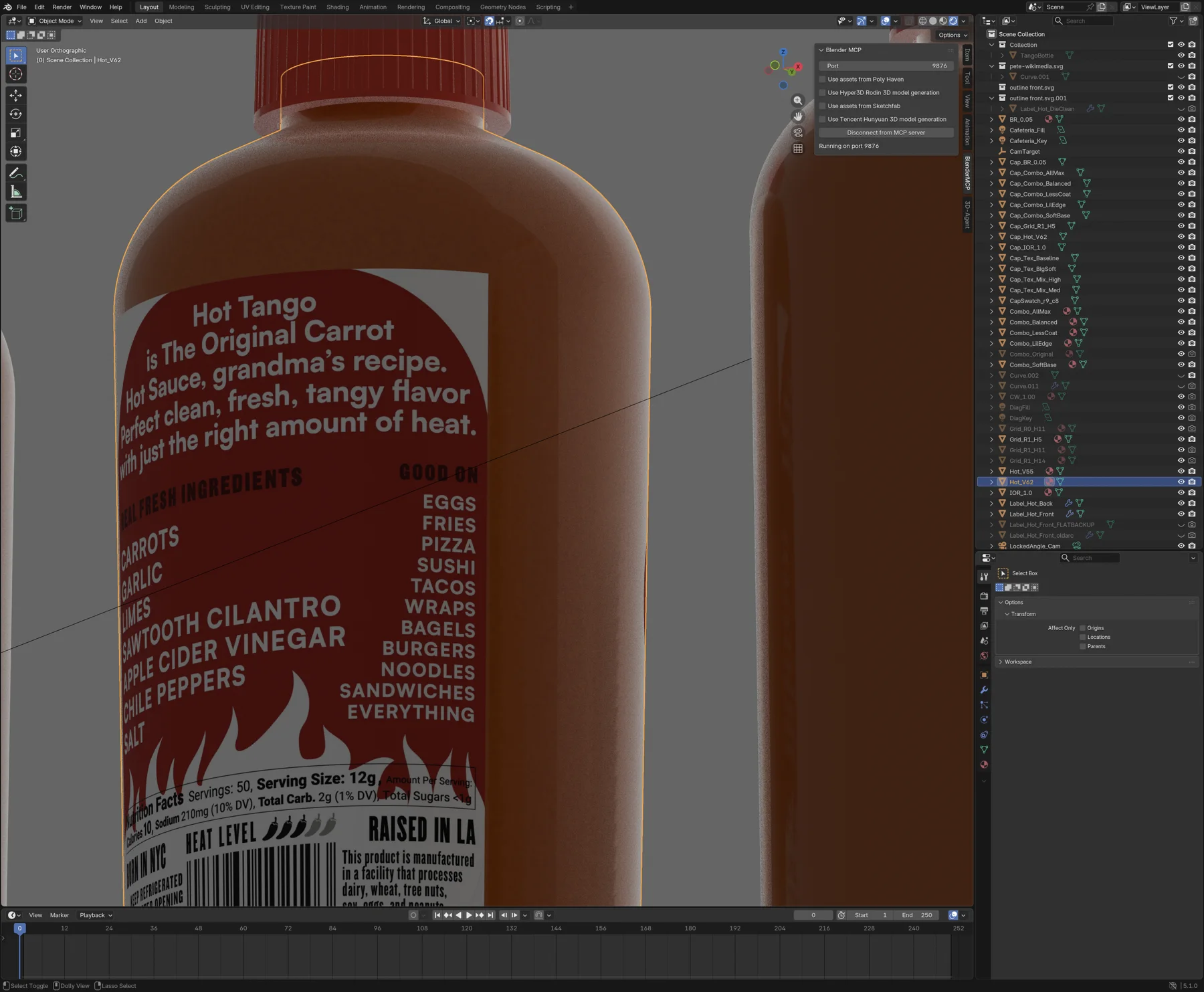Select the Add Cube tool

point(16,213)
